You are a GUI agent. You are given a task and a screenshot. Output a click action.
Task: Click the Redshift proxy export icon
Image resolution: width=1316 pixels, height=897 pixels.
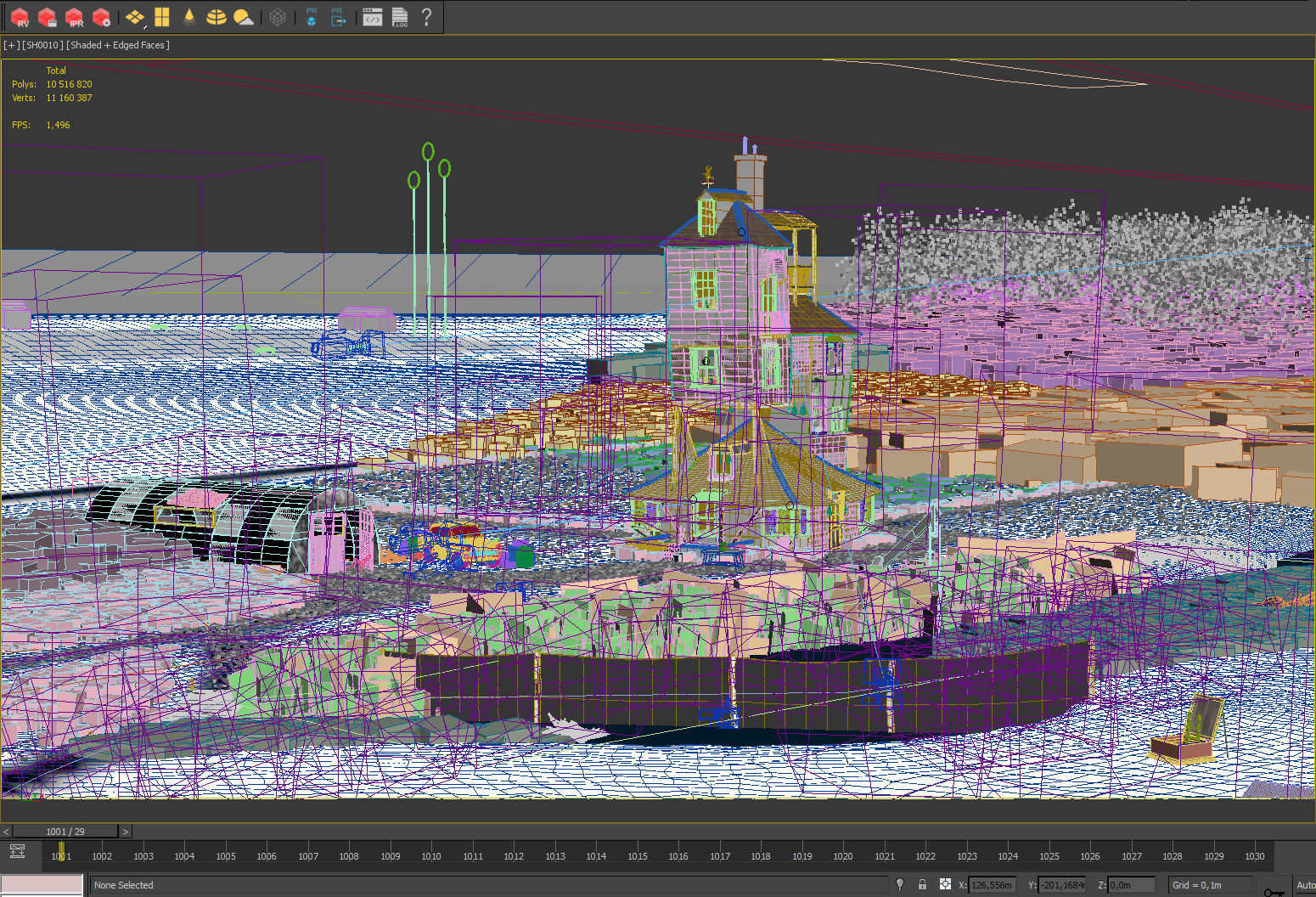pyautogui.click(x=338, y=17)
